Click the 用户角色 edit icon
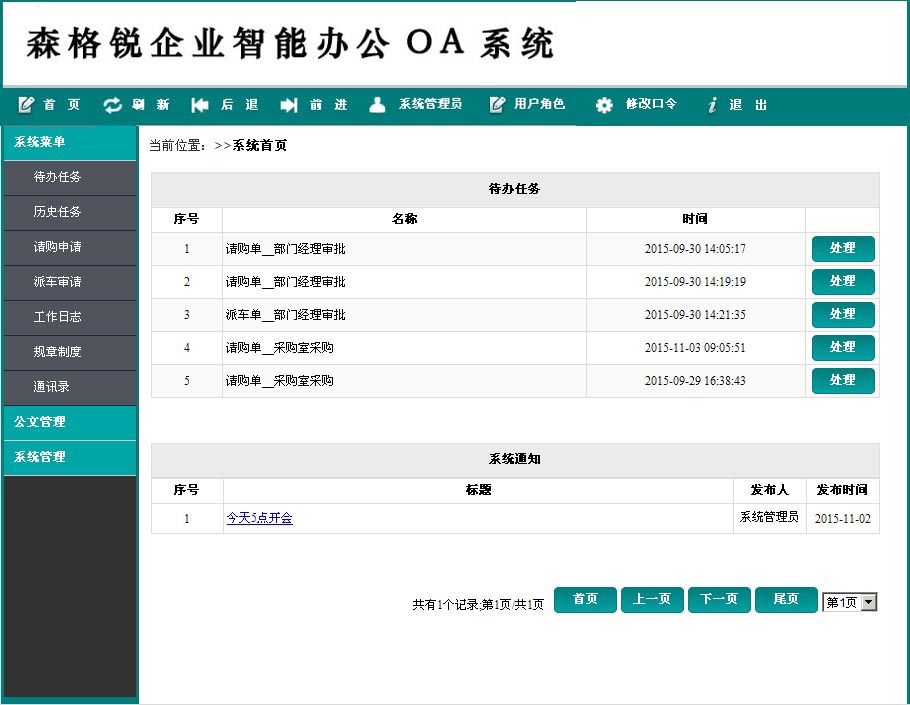This screenshot has height=705, width=910. [x=497, y=105]
